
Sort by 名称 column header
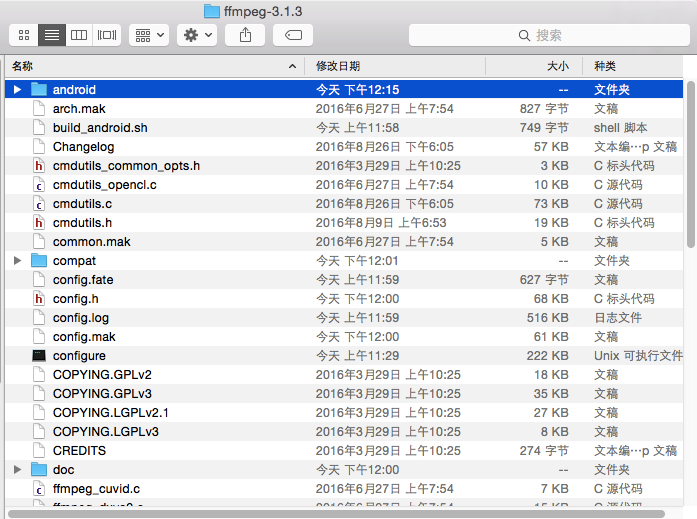coord(155,66)
